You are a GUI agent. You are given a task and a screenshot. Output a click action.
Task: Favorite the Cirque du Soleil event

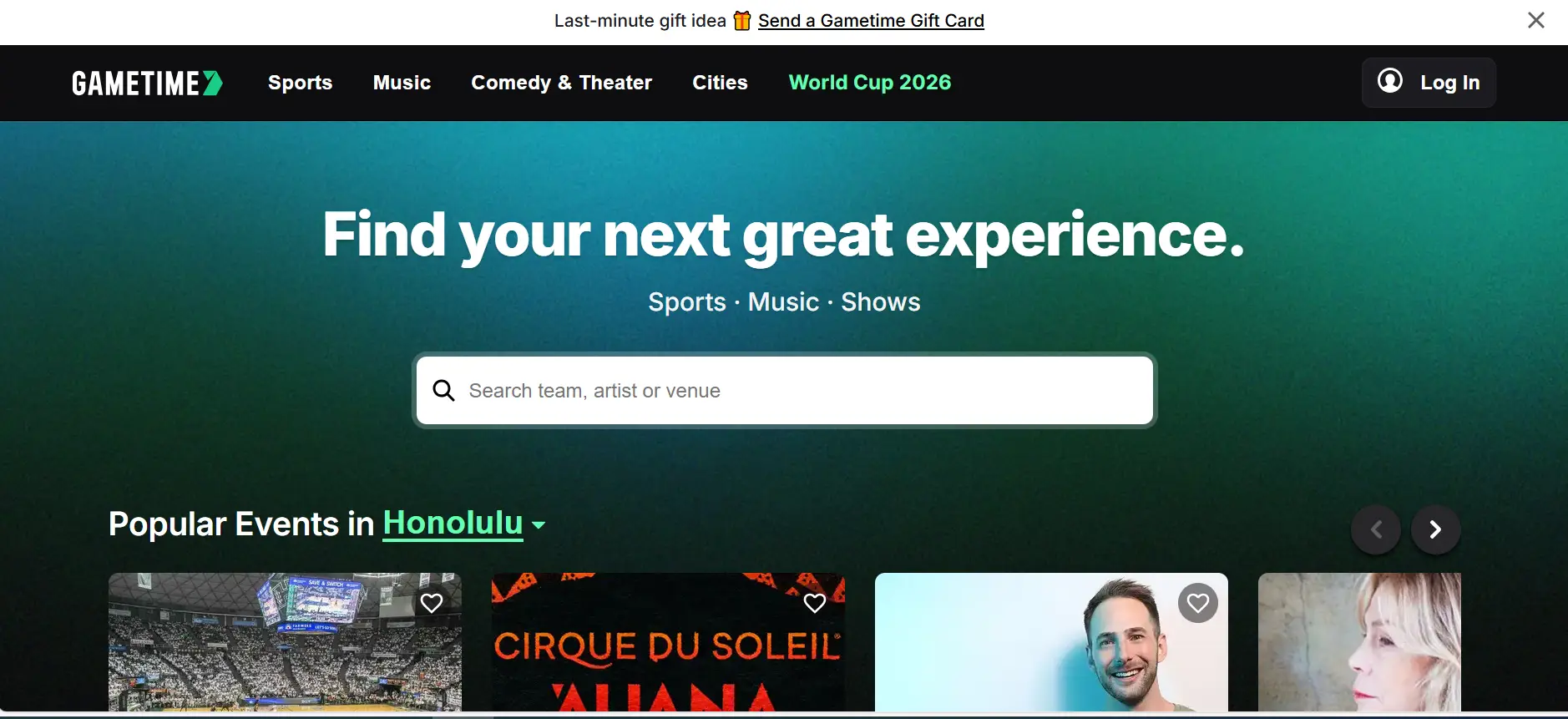[x=814, y=603]
